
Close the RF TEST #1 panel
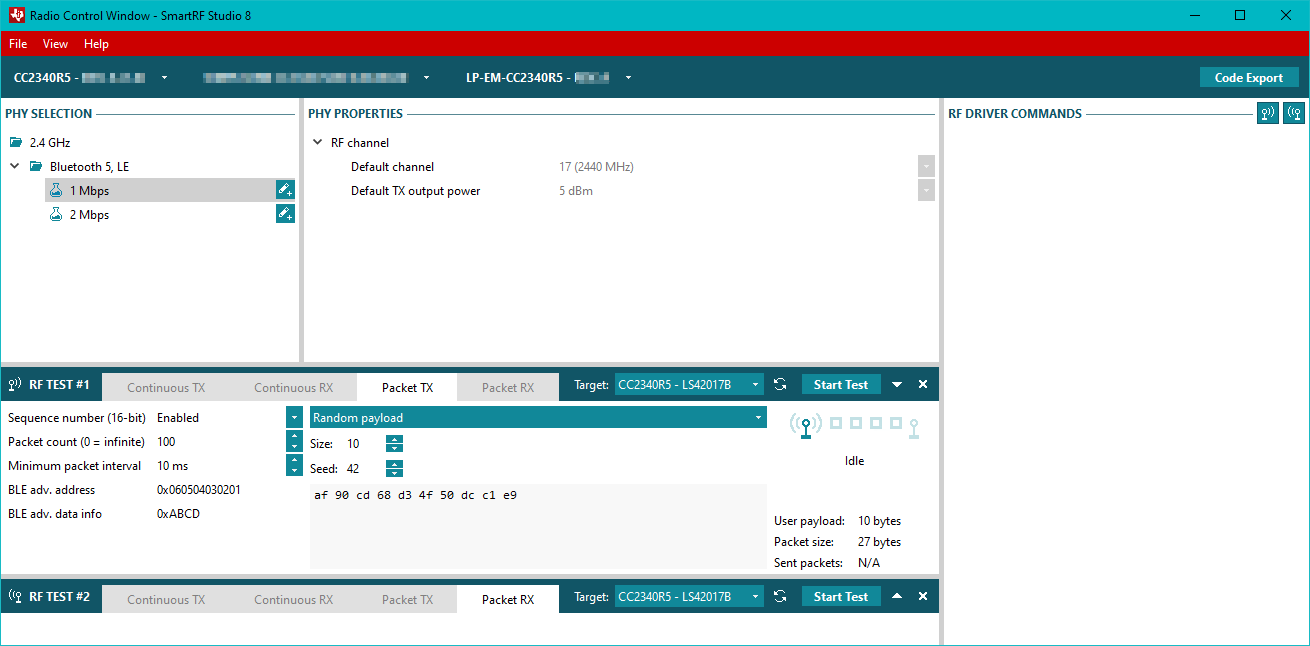click(x=923, y=385)
